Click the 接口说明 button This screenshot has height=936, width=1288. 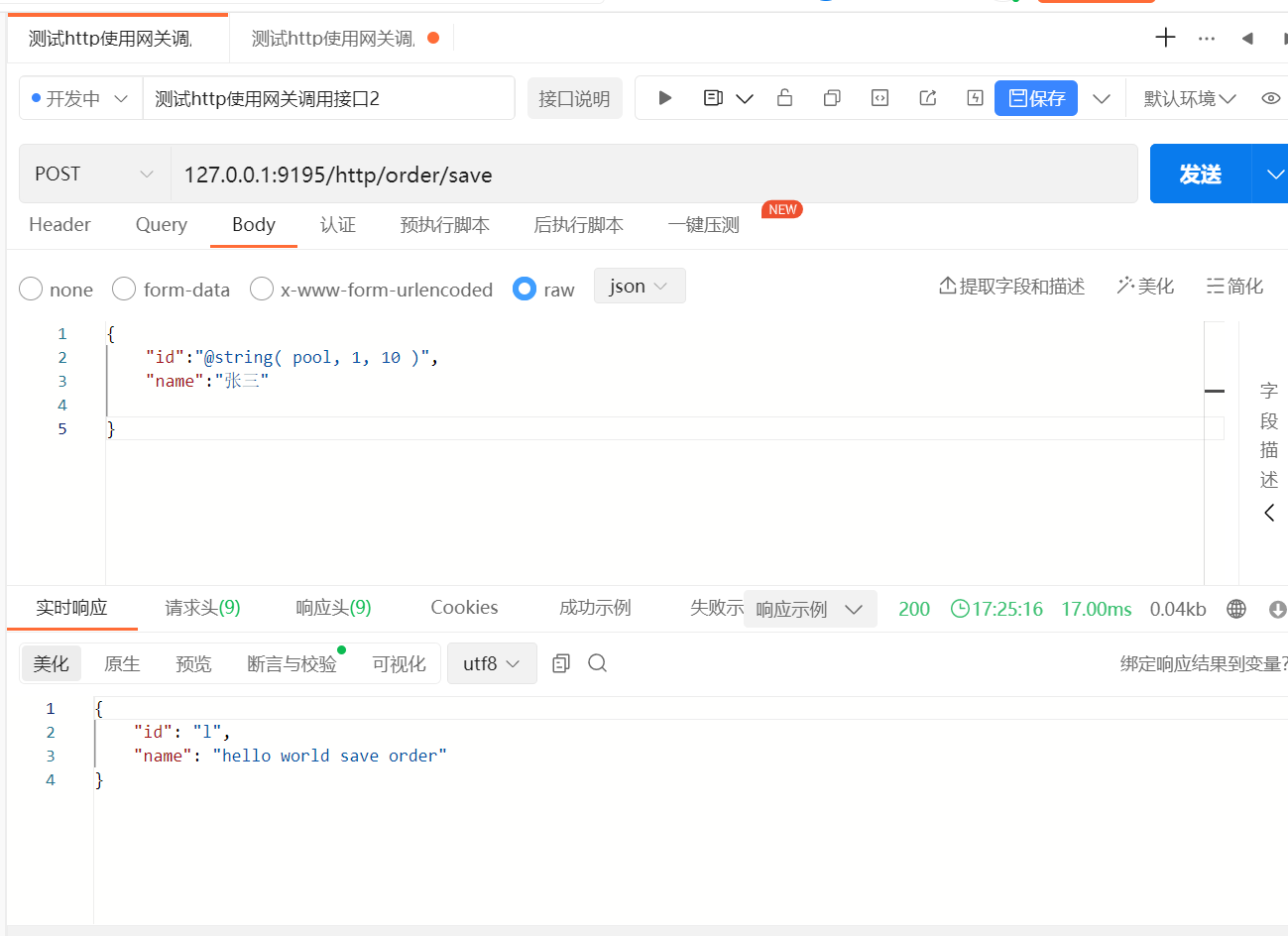(574, 98)
